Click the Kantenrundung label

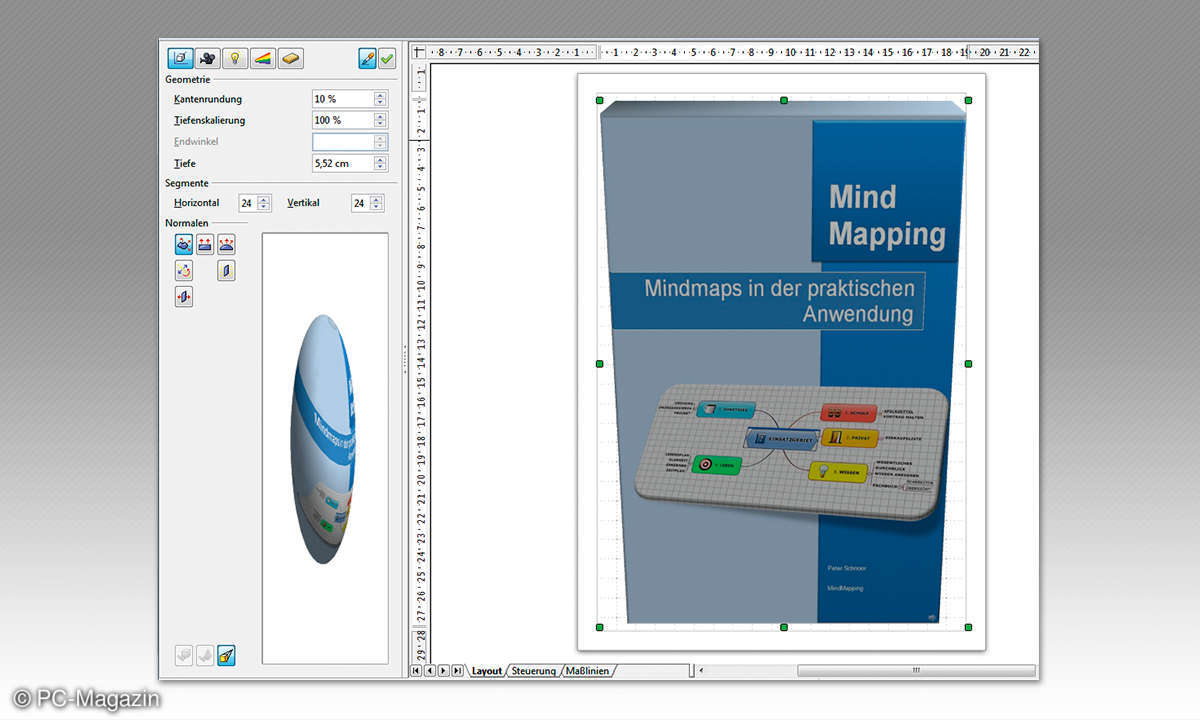pyautogui.click(x=208, y=99)
